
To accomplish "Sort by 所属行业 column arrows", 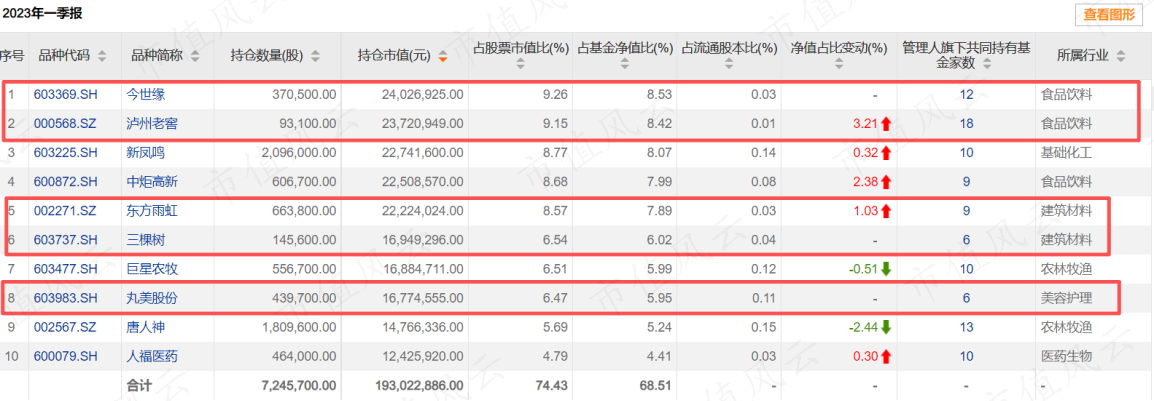I will pos(1120,56).
